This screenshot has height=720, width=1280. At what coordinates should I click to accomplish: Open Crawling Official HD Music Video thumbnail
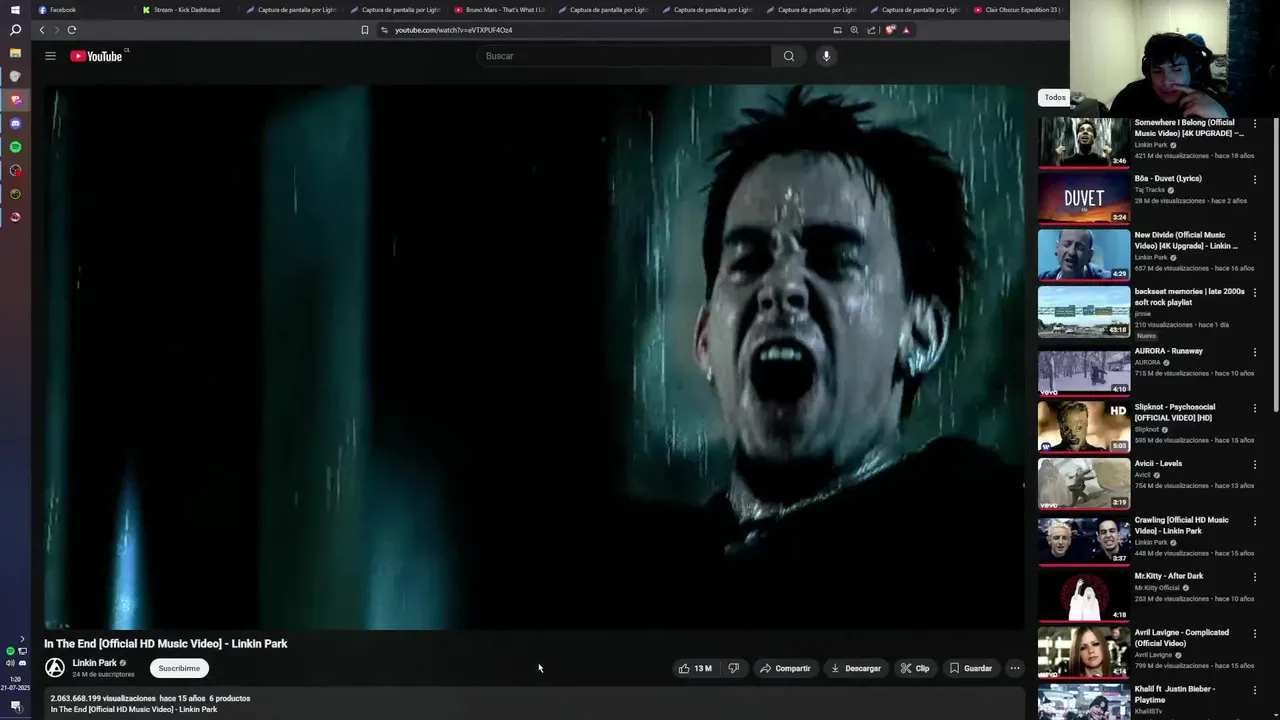[1084, 540]
